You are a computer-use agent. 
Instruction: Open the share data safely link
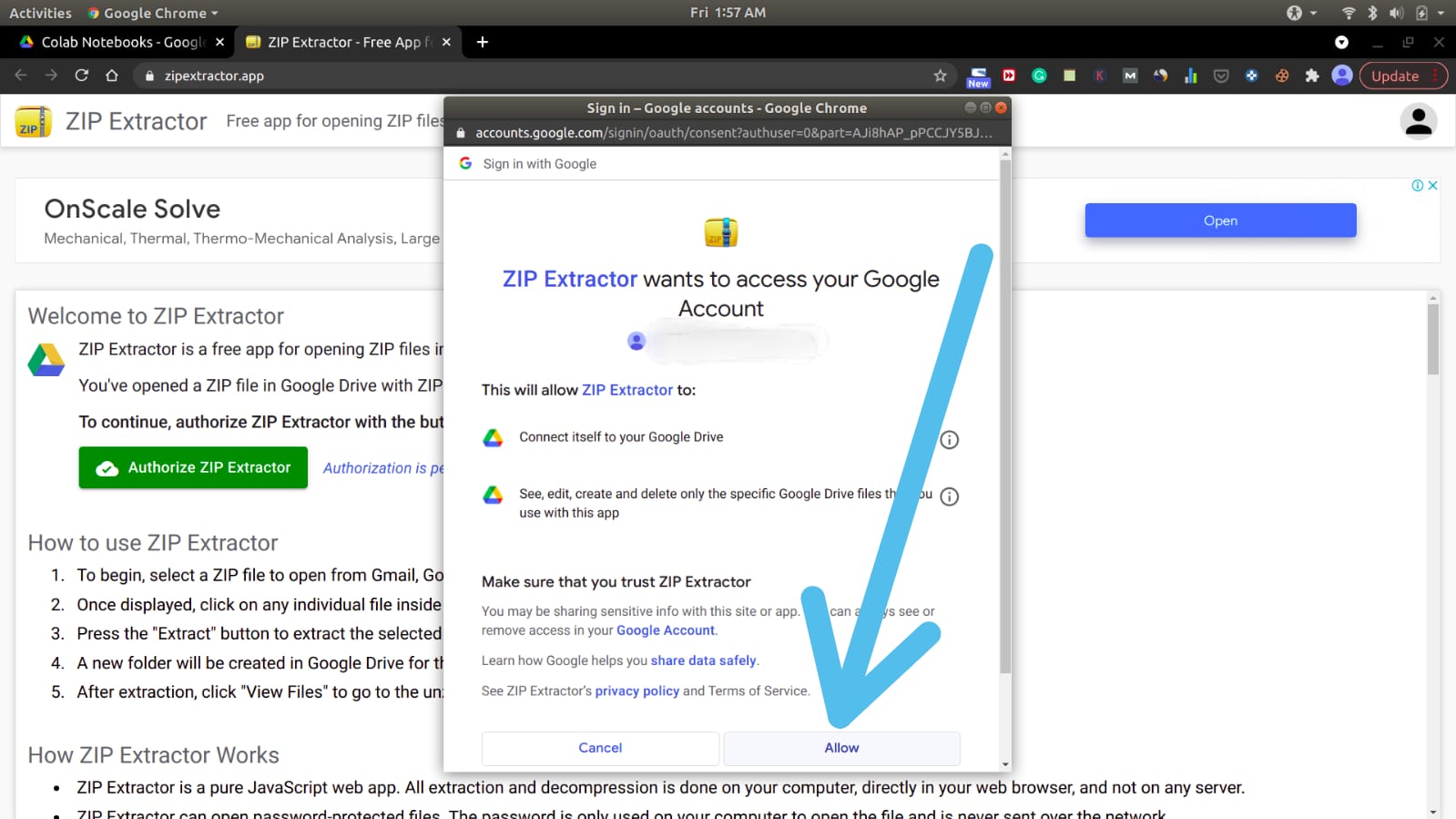click(703, 660)
